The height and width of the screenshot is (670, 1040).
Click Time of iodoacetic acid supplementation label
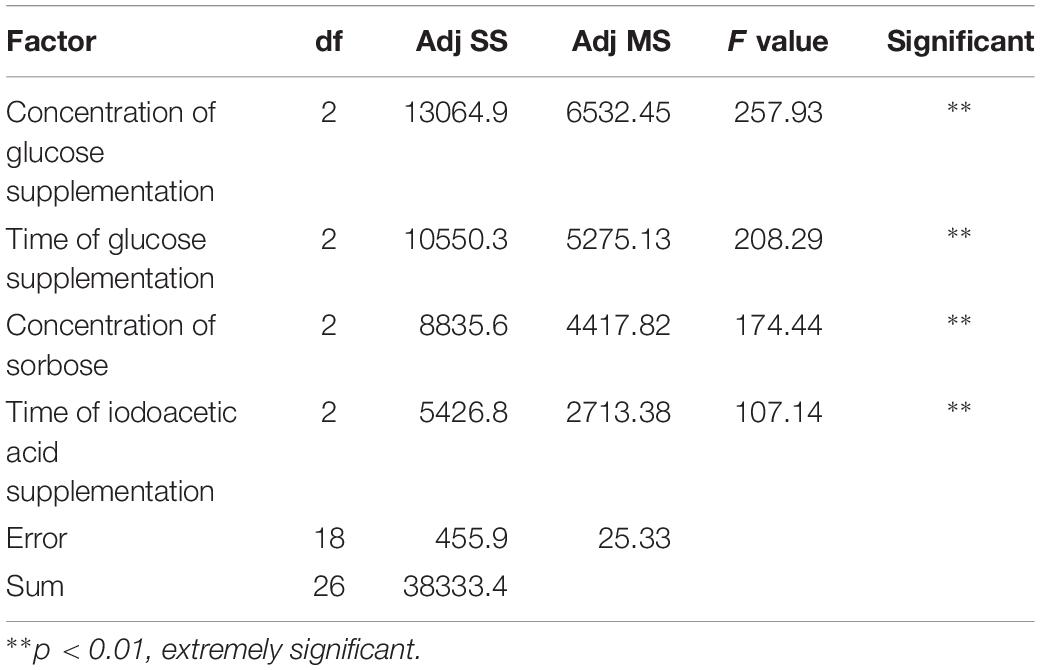(121, 452)
